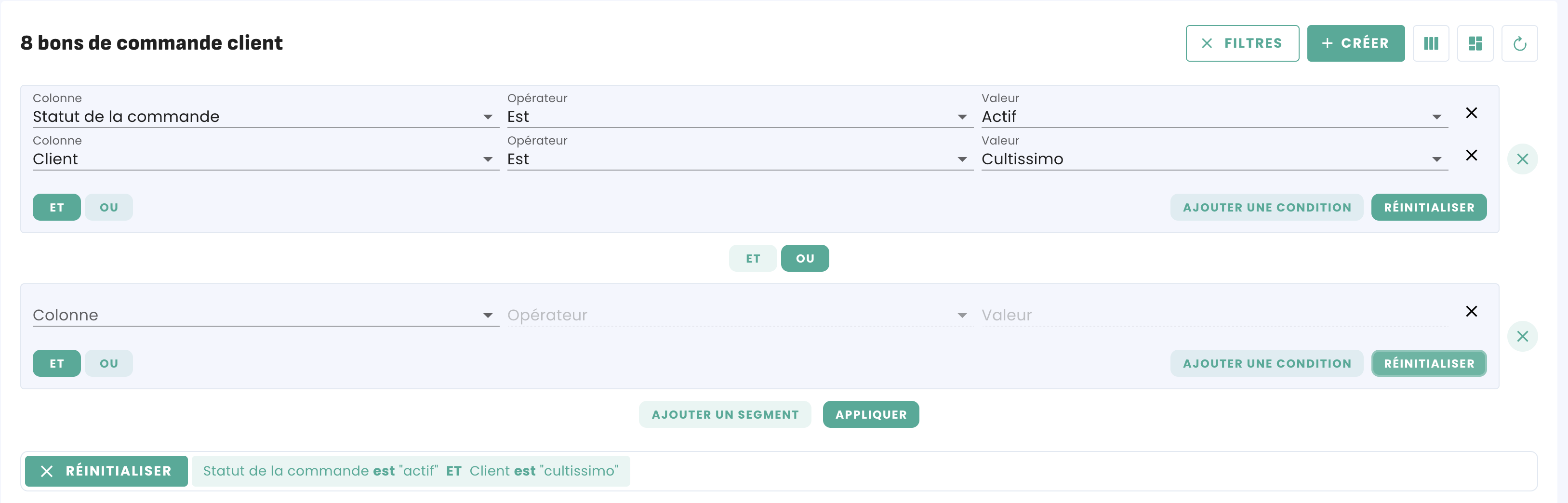Remove the empty condition row
This screenshot has height=503, width=1568.
(1471, 311)
